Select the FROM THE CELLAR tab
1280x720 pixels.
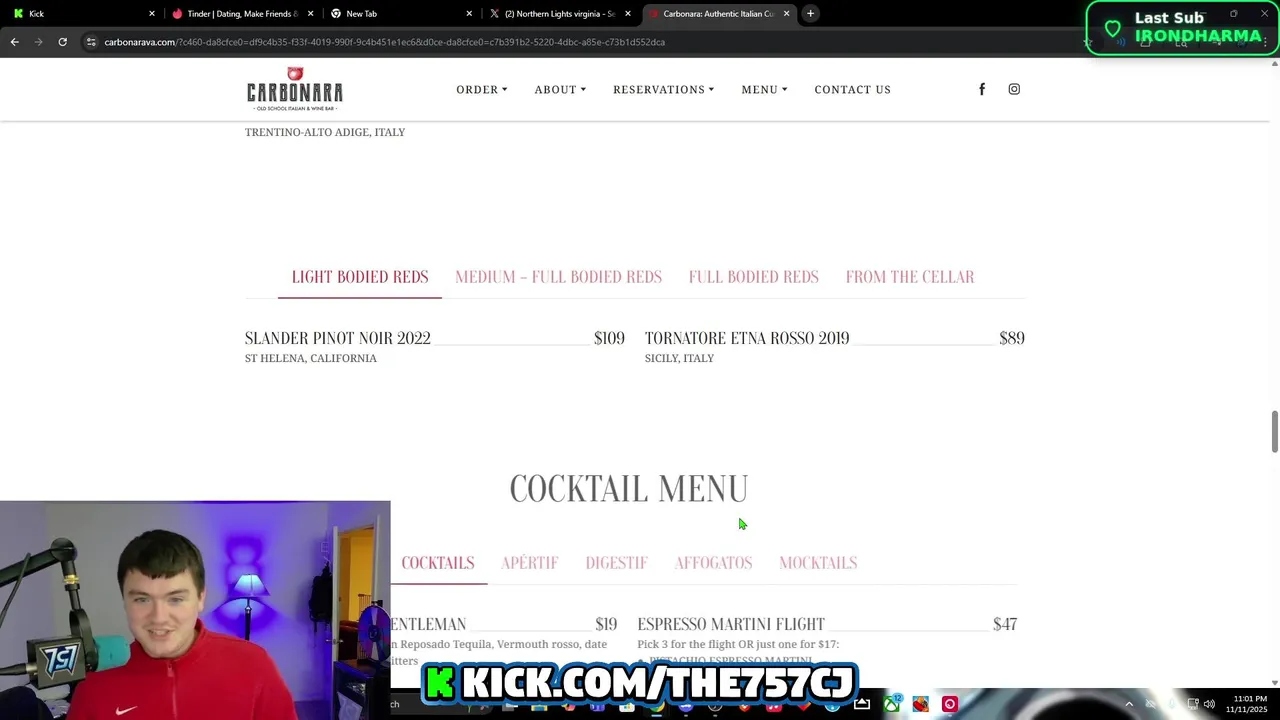(910, 277)
